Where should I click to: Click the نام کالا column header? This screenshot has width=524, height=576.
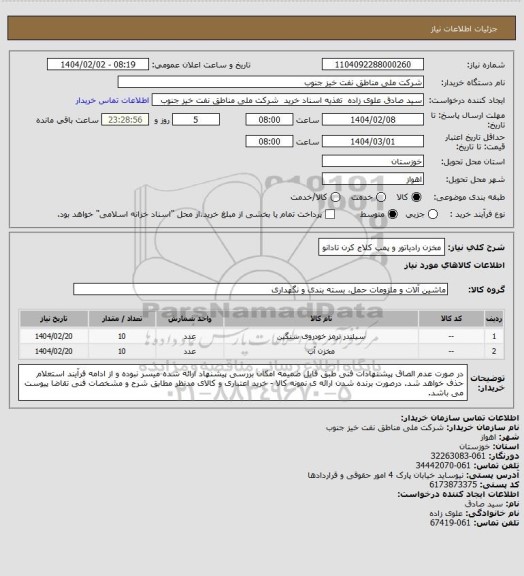(321, 318)
